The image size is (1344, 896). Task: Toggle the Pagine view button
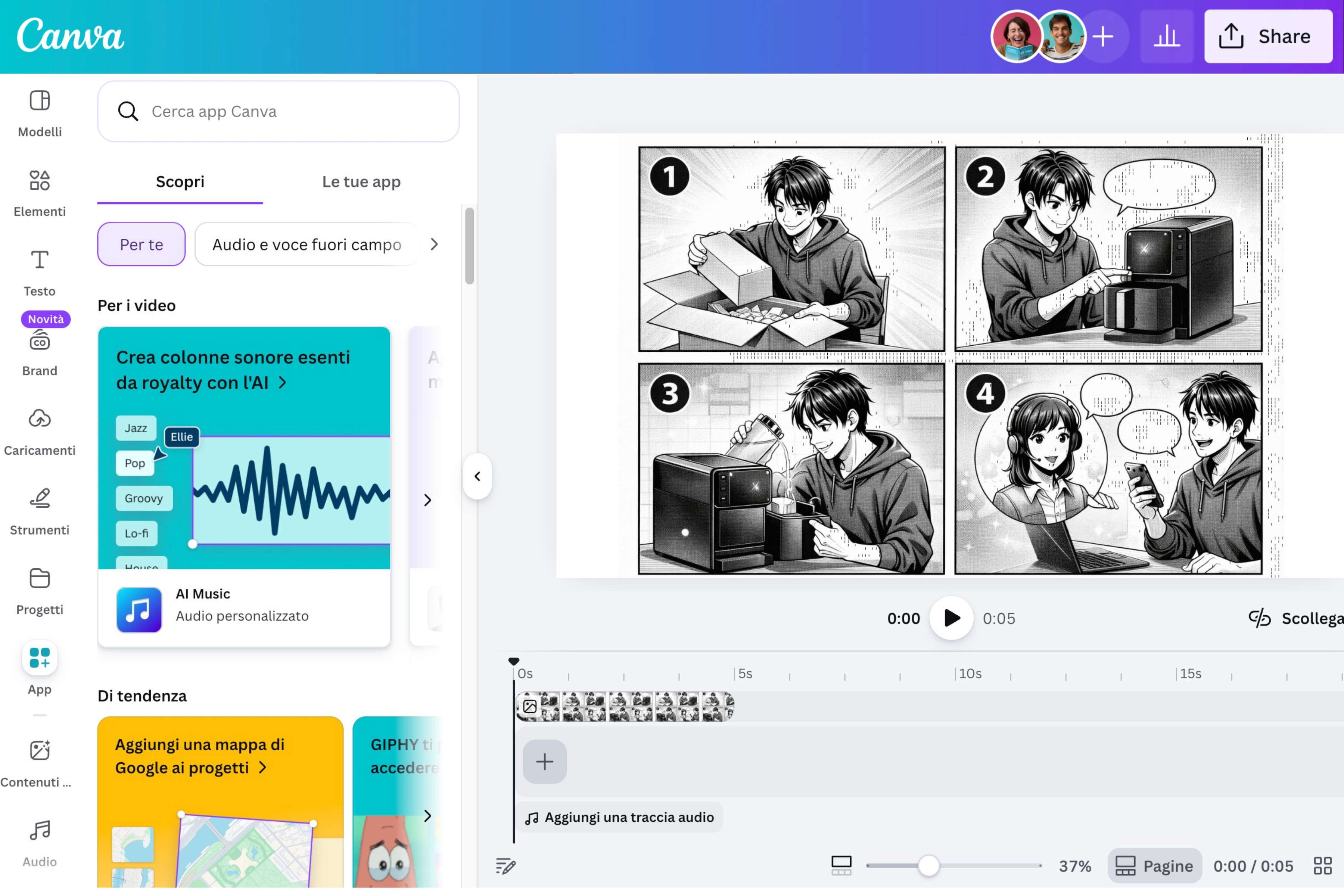[x=1154, y=866]
